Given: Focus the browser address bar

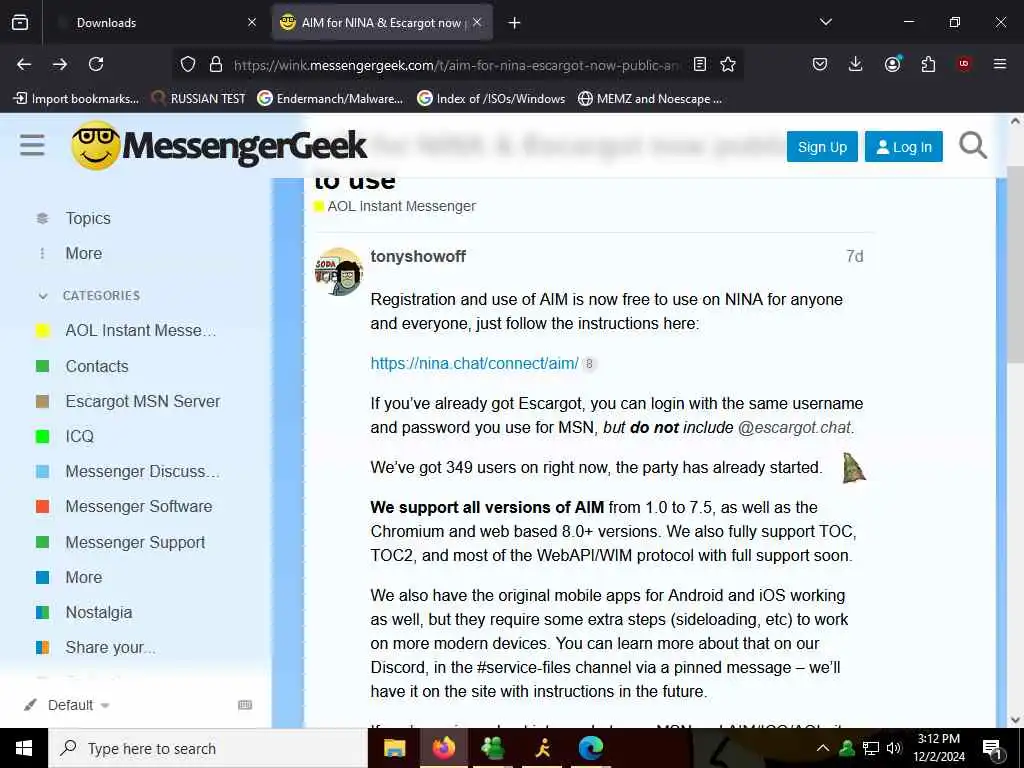Looking at the screenshot, I should tap(456, 65).
